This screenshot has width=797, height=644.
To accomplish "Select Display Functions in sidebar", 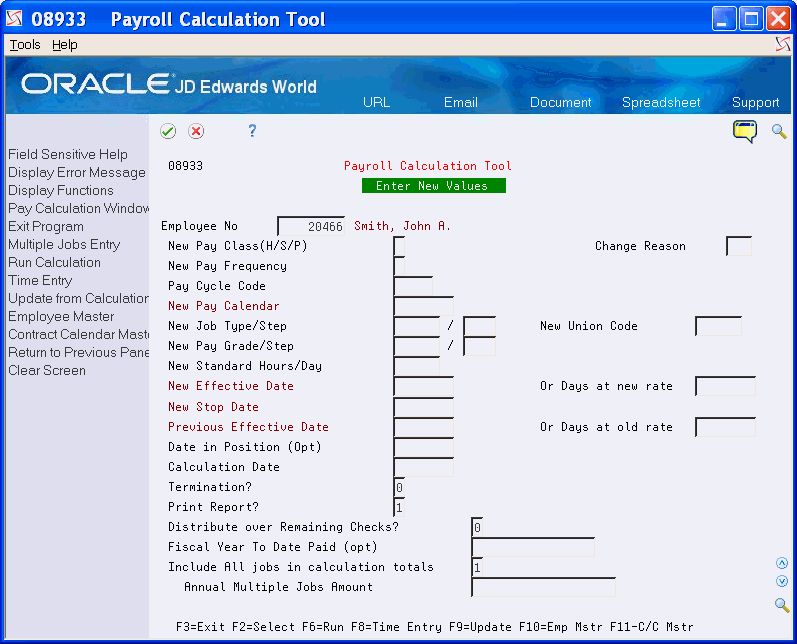I will [x=60, y=190].
